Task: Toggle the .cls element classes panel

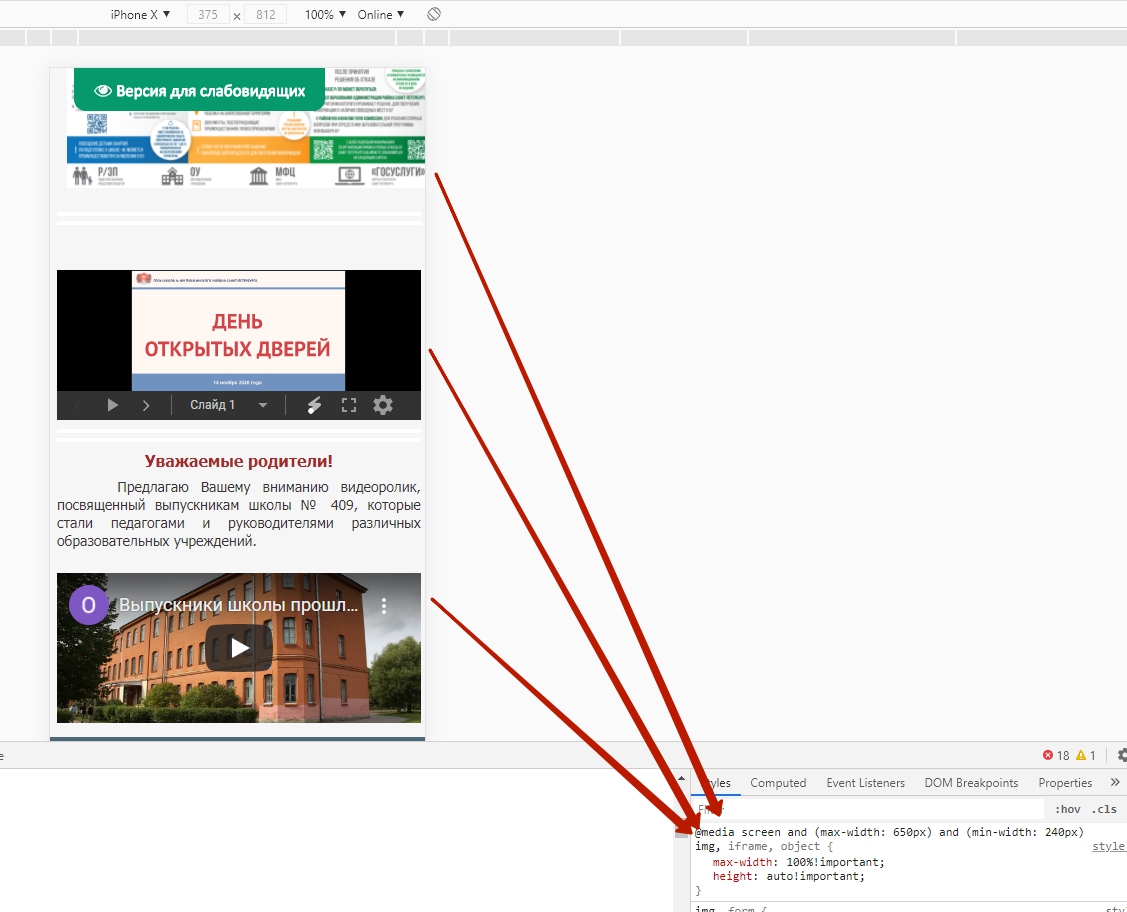Action: 1104,809
